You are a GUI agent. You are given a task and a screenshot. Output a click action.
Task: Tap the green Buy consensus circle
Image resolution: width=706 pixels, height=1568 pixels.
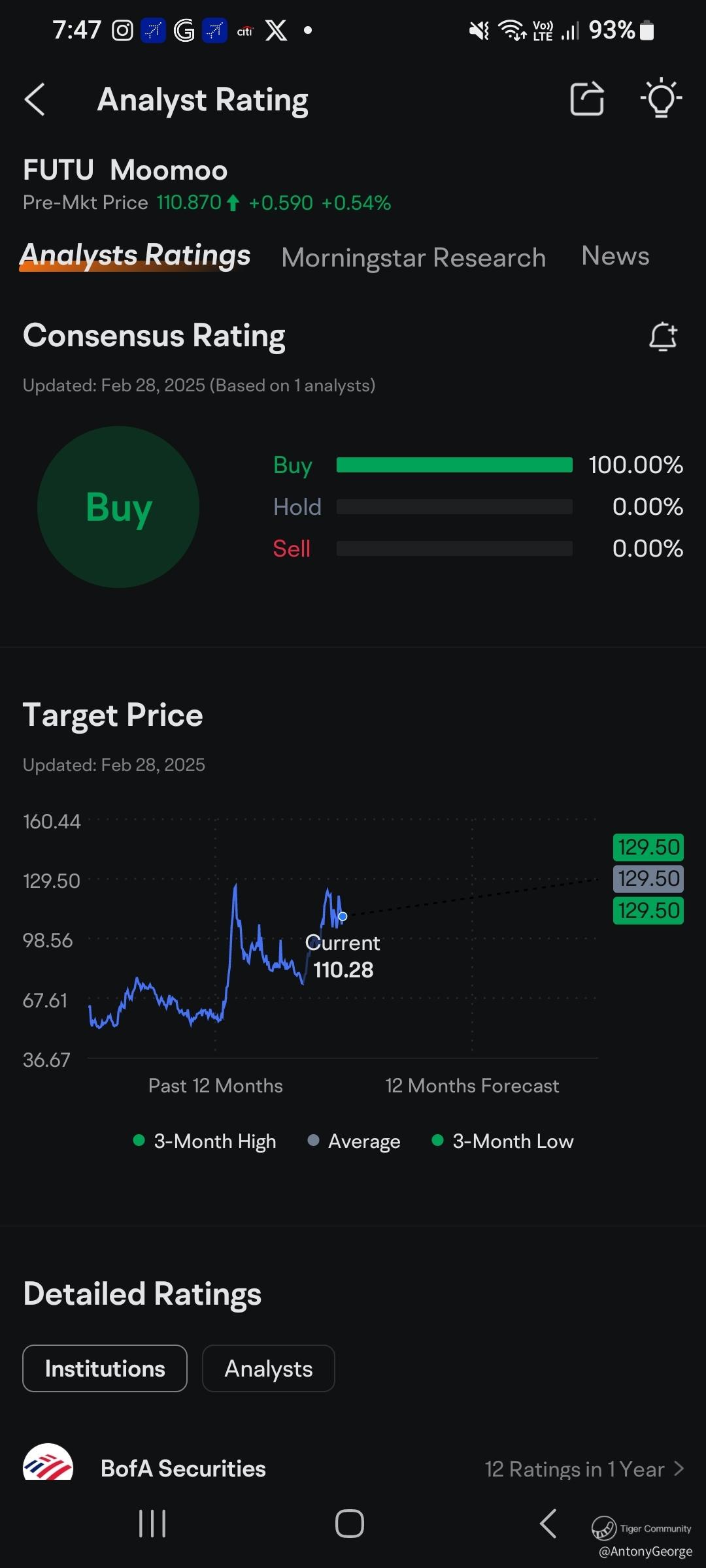pyautogui.click(x=118, y=507)
